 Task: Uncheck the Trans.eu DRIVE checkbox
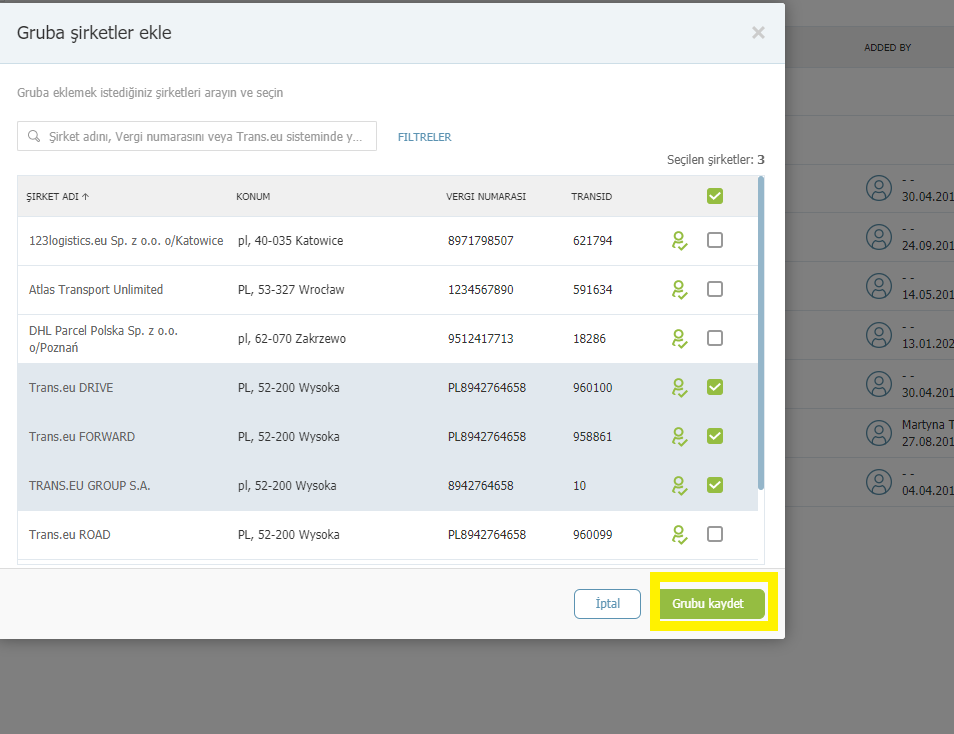715,387
